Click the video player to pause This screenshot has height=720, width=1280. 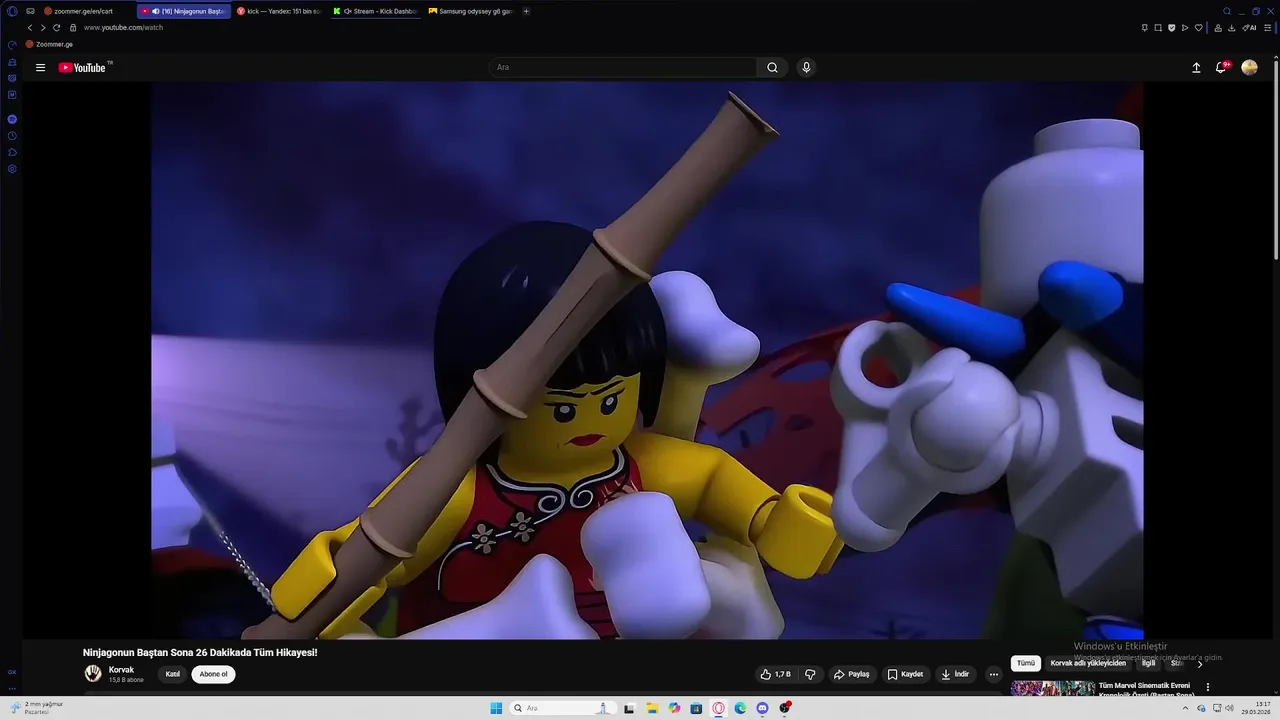[647, 360]
